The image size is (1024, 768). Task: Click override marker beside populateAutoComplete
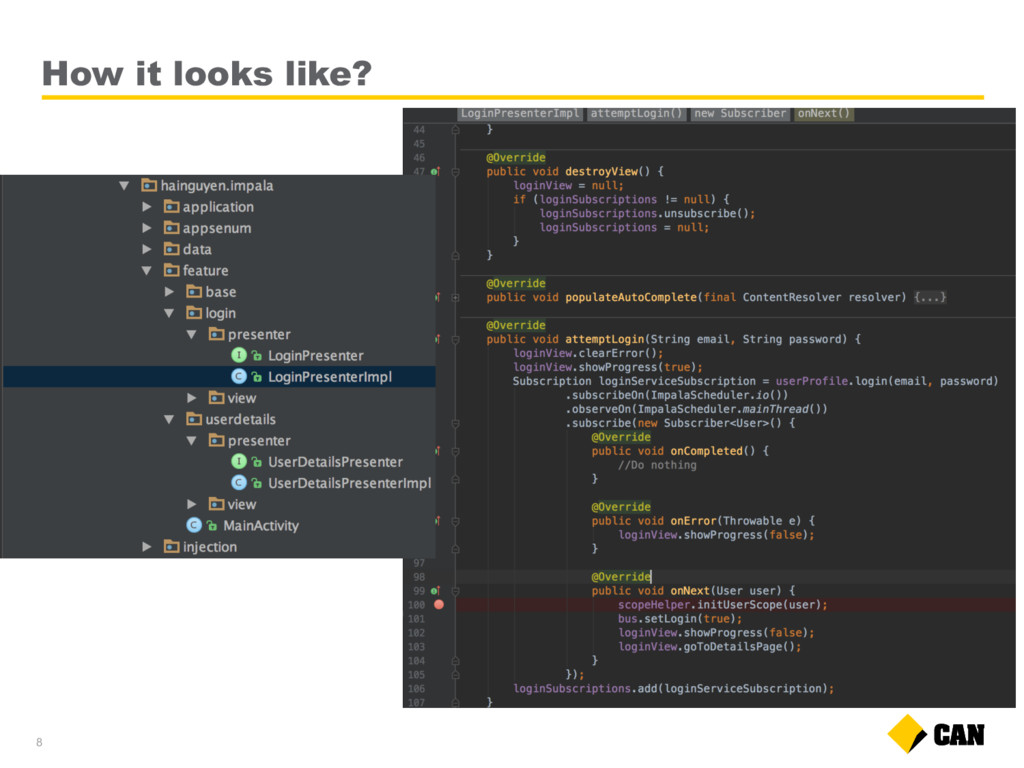[438, 298]
